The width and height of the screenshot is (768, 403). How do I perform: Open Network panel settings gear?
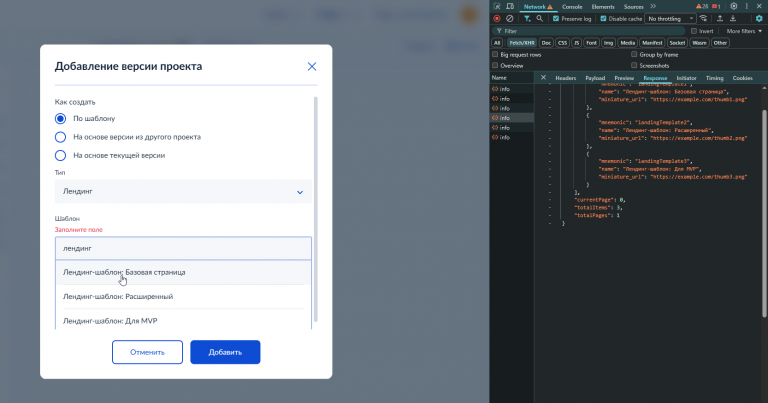coord(759,19)
